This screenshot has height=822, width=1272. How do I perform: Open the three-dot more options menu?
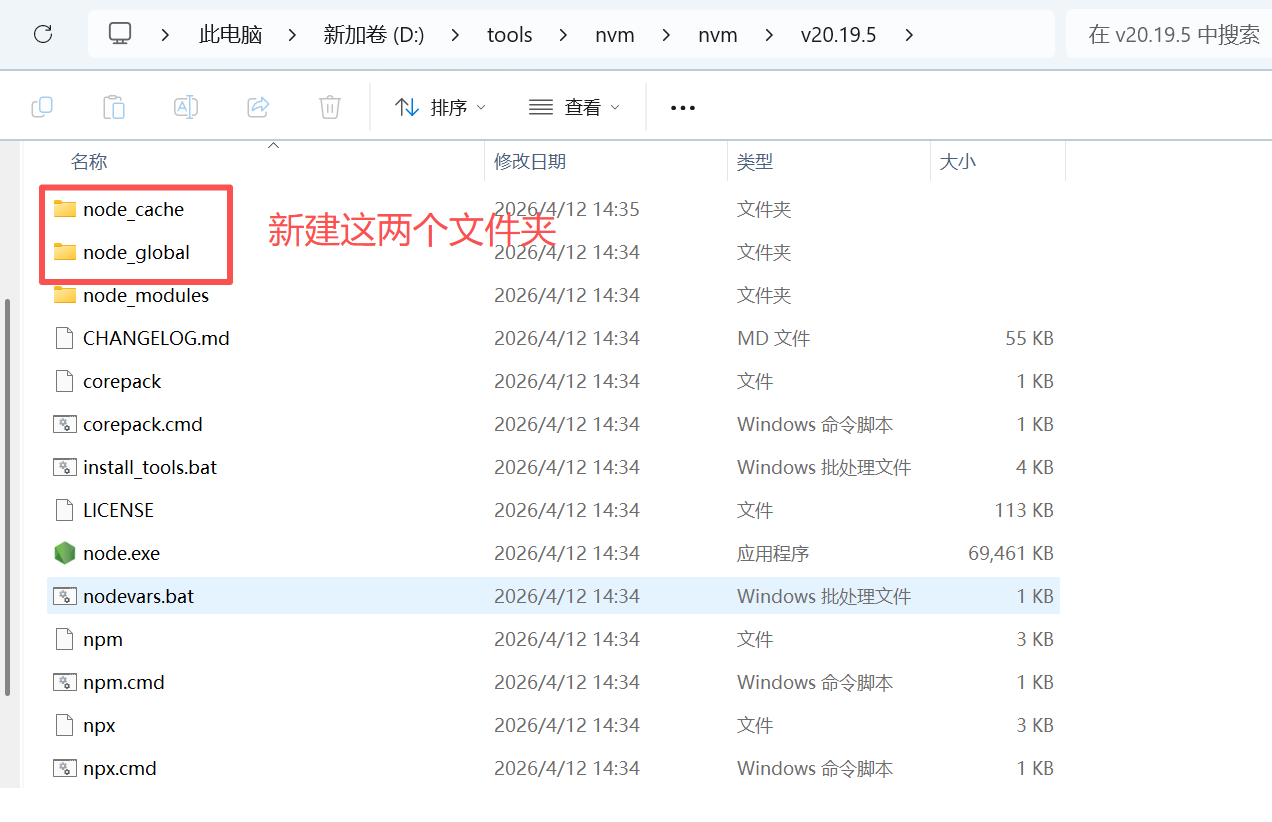[683, 107]
